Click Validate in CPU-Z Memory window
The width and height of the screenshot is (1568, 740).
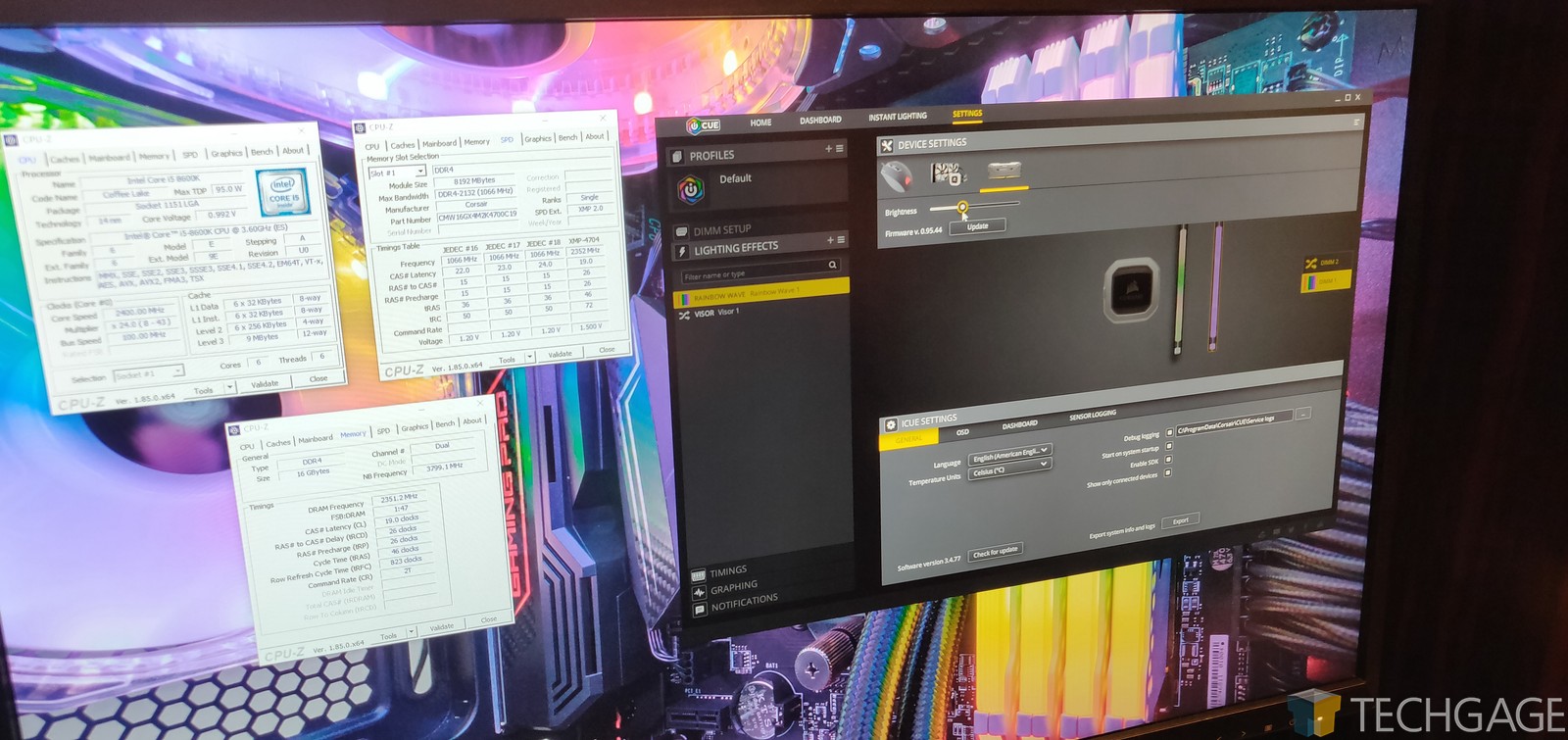tap(442, 627)
